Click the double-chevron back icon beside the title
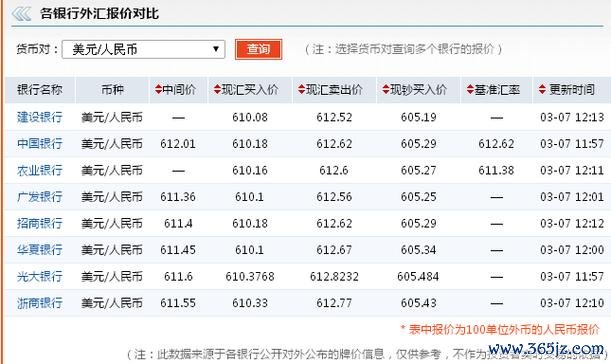The width and height of the screenshot is (611, 364). (x=21, y=14)
